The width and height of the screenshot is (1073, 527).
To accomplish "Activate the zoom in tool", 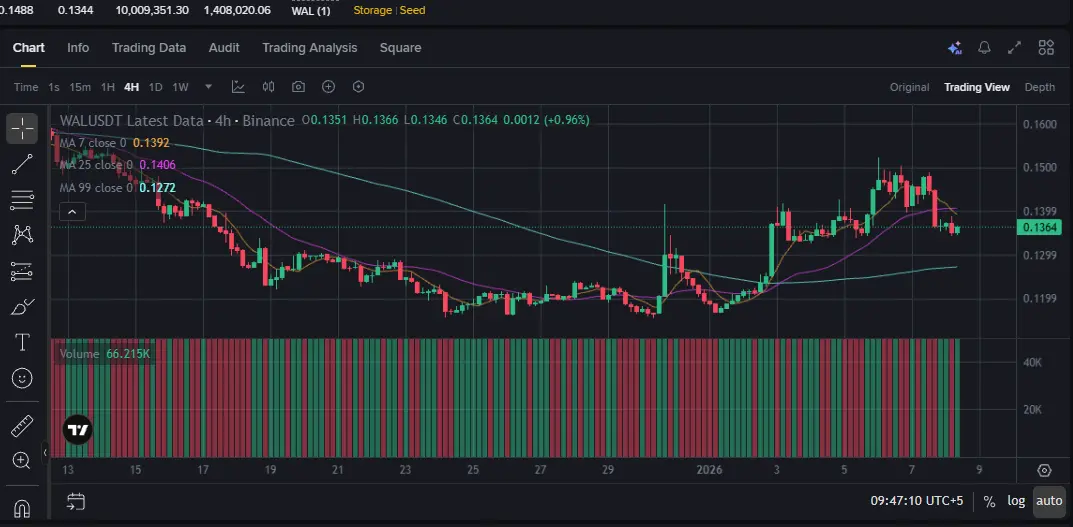I will pos(22,461).
